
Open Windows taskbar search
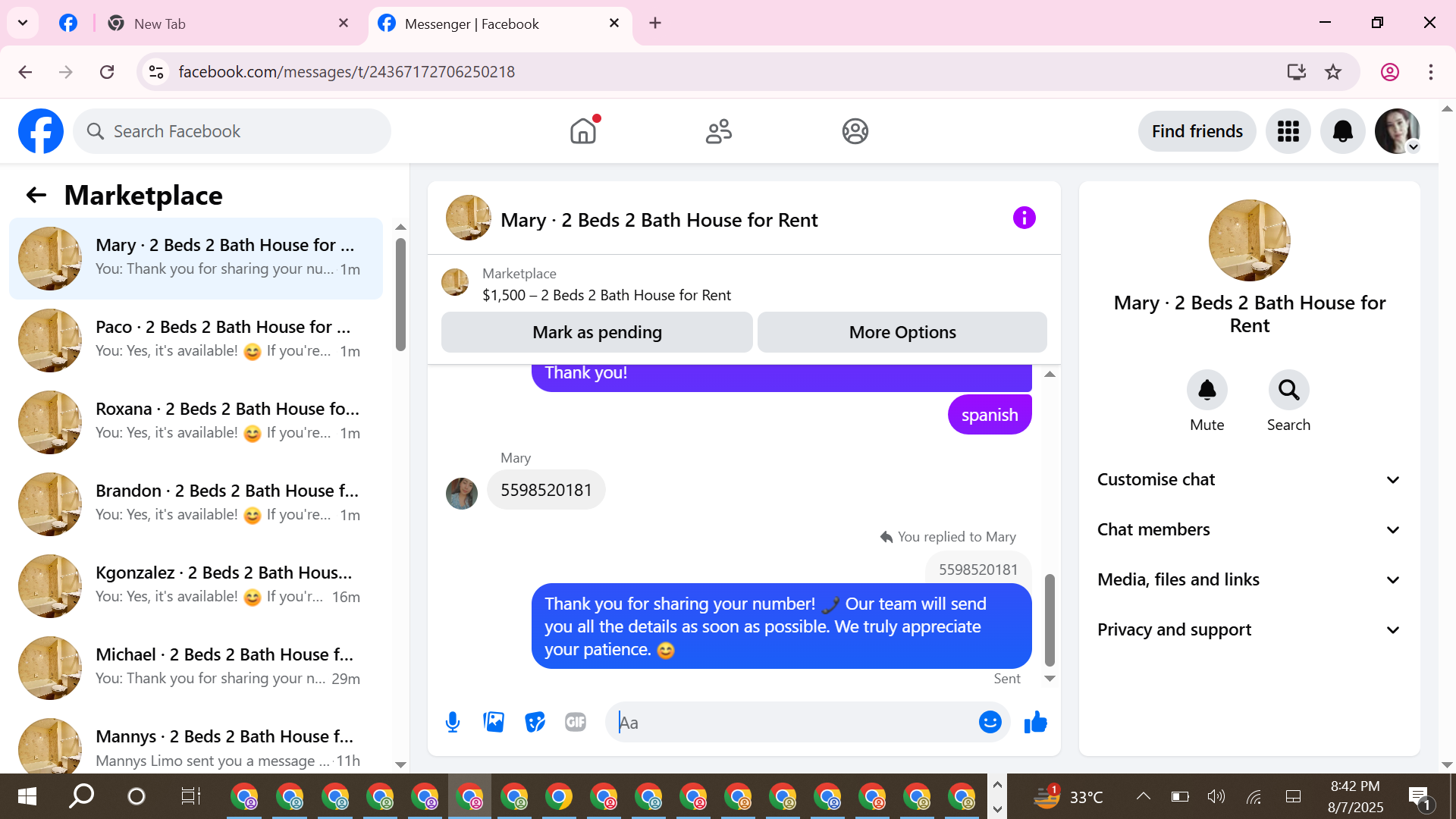click(81, 796)
